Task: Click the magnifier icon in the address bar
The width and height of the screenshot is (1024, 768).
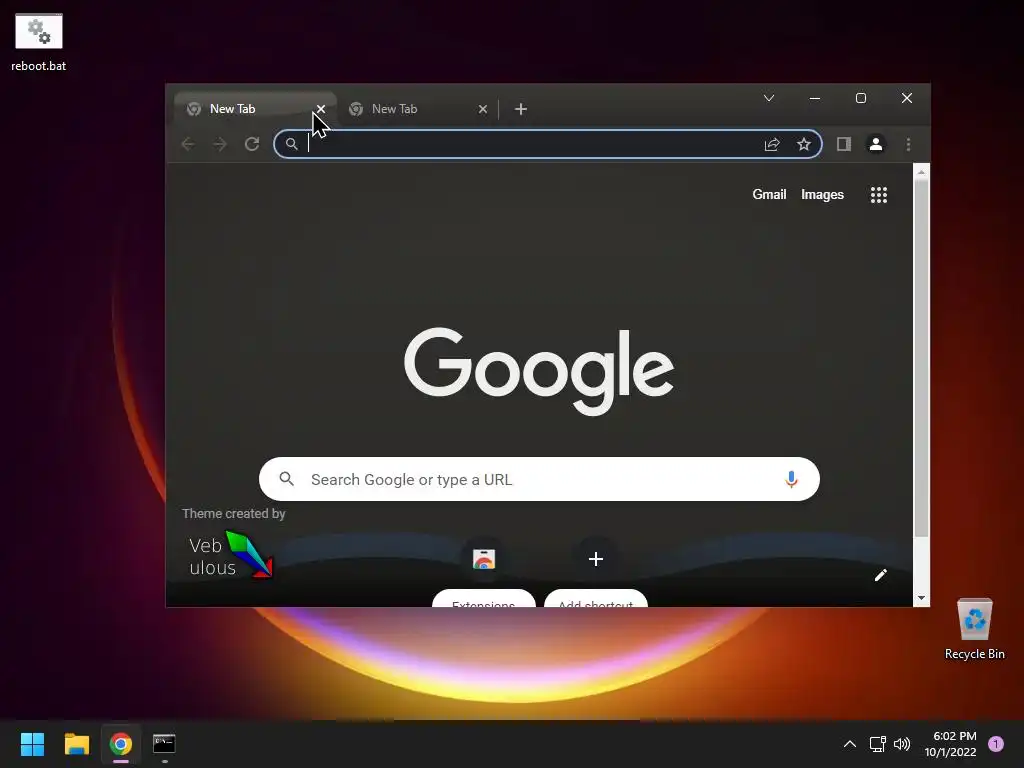Action: (x=292, y=144)
